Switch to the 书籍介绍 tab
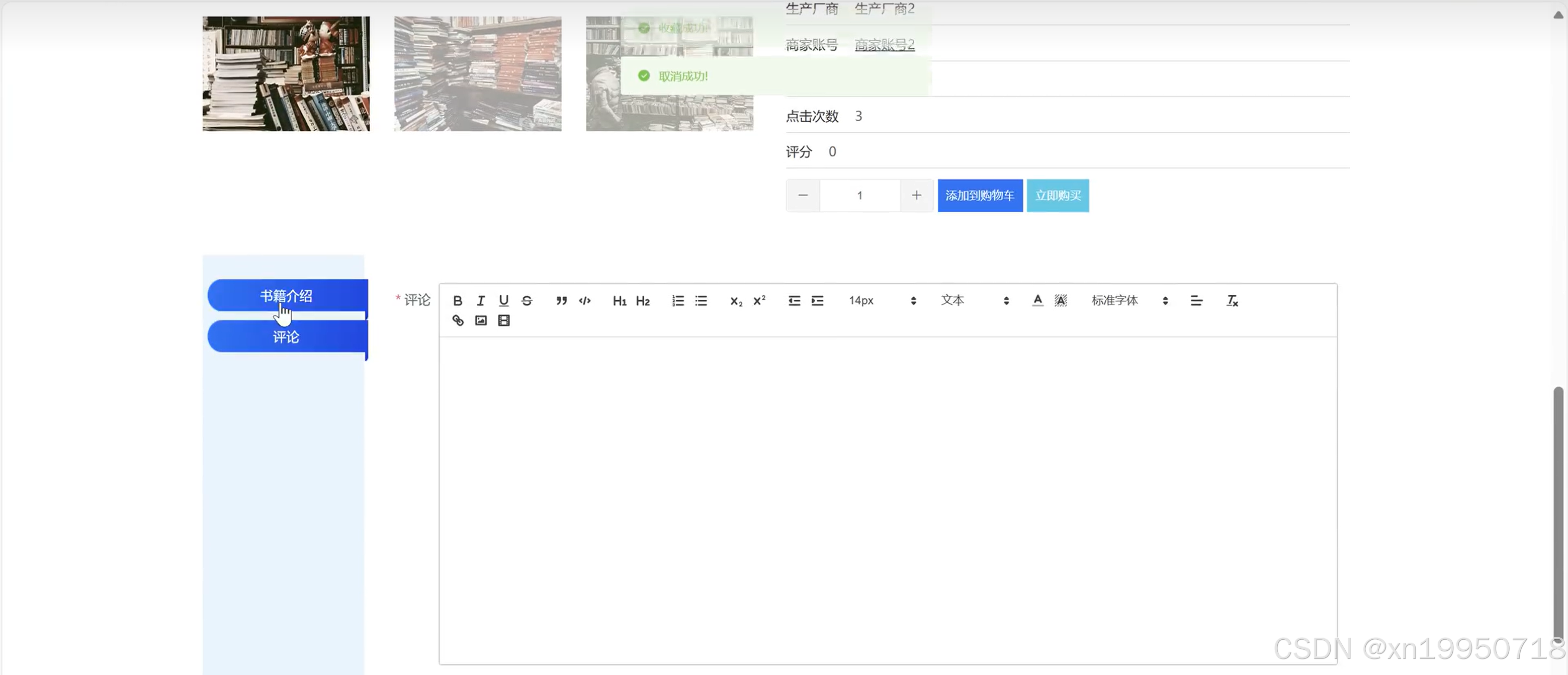The image size is (1568, 675). point(287,296)
